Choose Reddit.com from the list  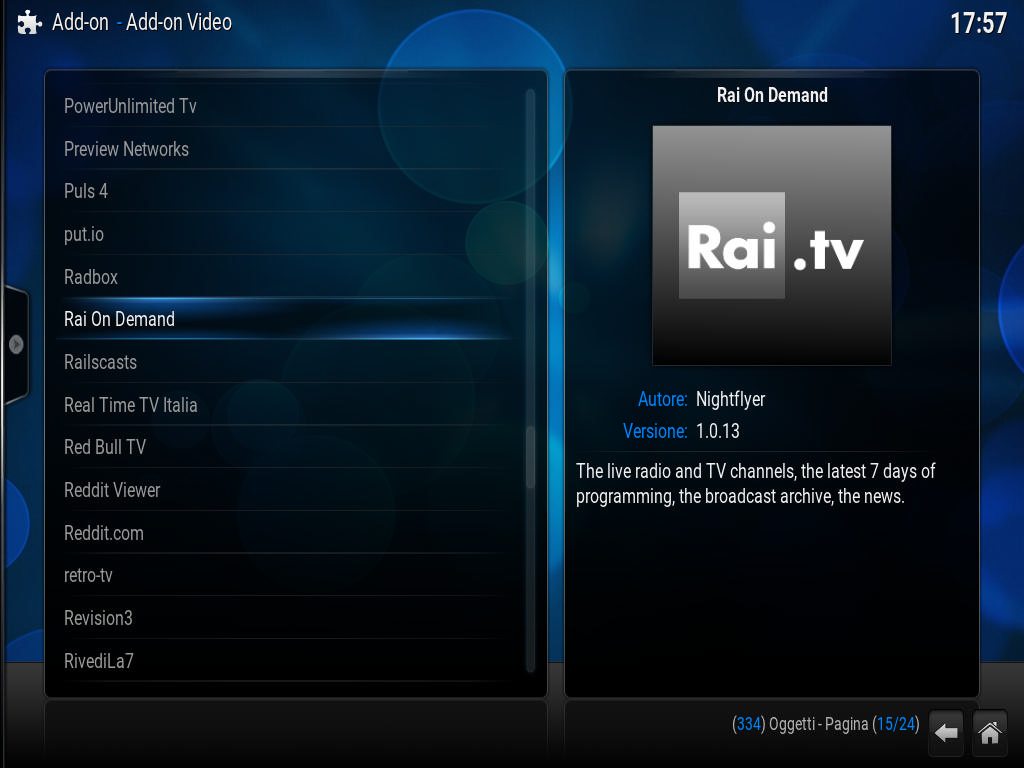pos(104,533)
